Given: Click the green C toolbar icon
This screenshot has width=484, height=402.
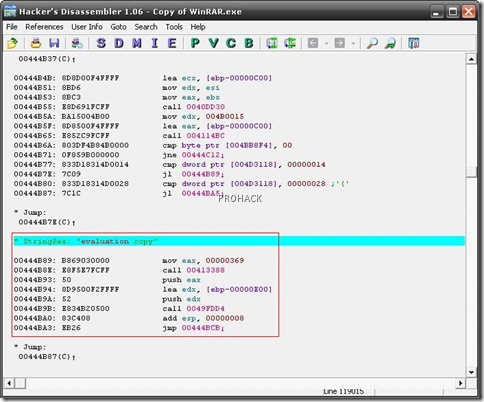Looking at the screenshot, I should coord(231,43).
